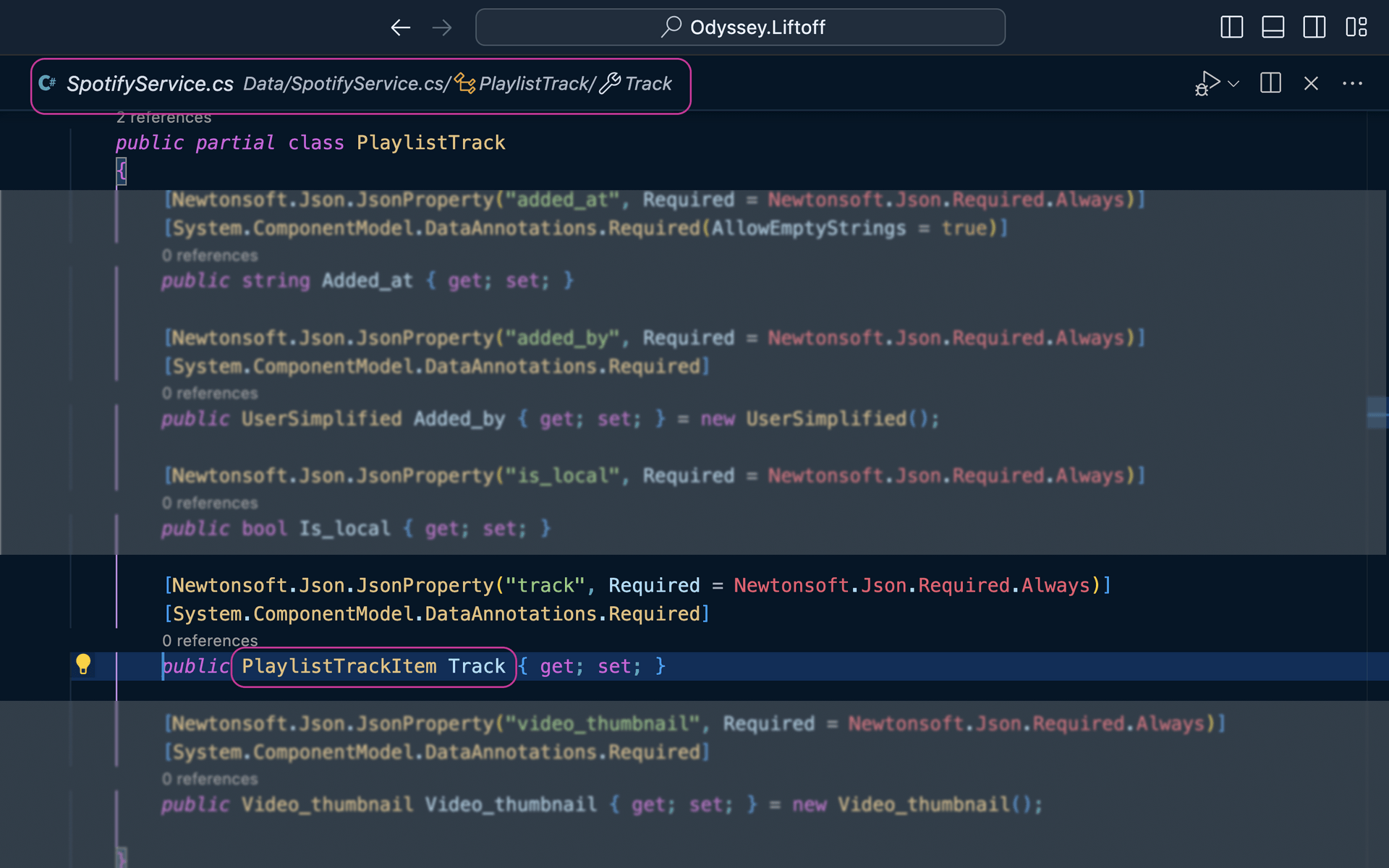The image size is (1389, 868).
Task: Open the Customize Layout icon
Action: pos(1357,27)
